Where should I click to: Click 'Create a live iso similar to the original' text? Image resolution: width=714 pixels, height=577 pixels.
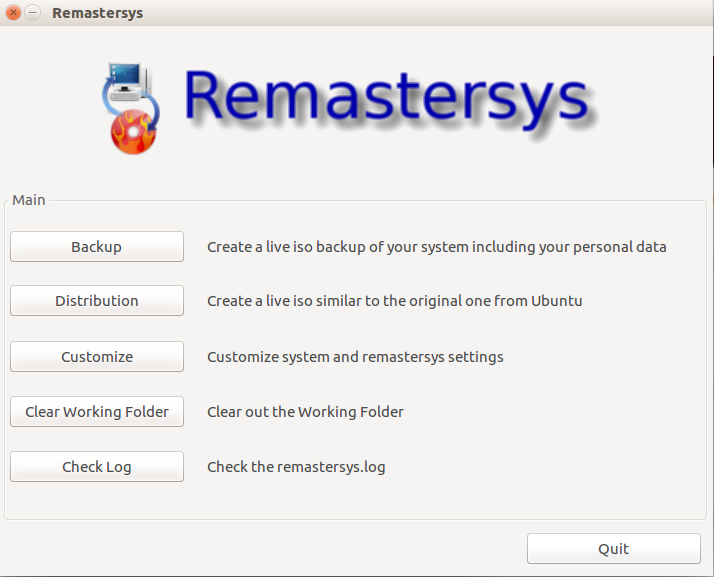(x=395, y=301)
